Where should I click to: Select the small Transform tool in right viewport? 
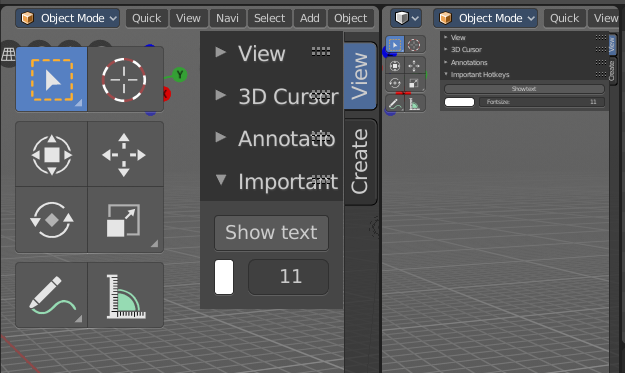[395, 66]
